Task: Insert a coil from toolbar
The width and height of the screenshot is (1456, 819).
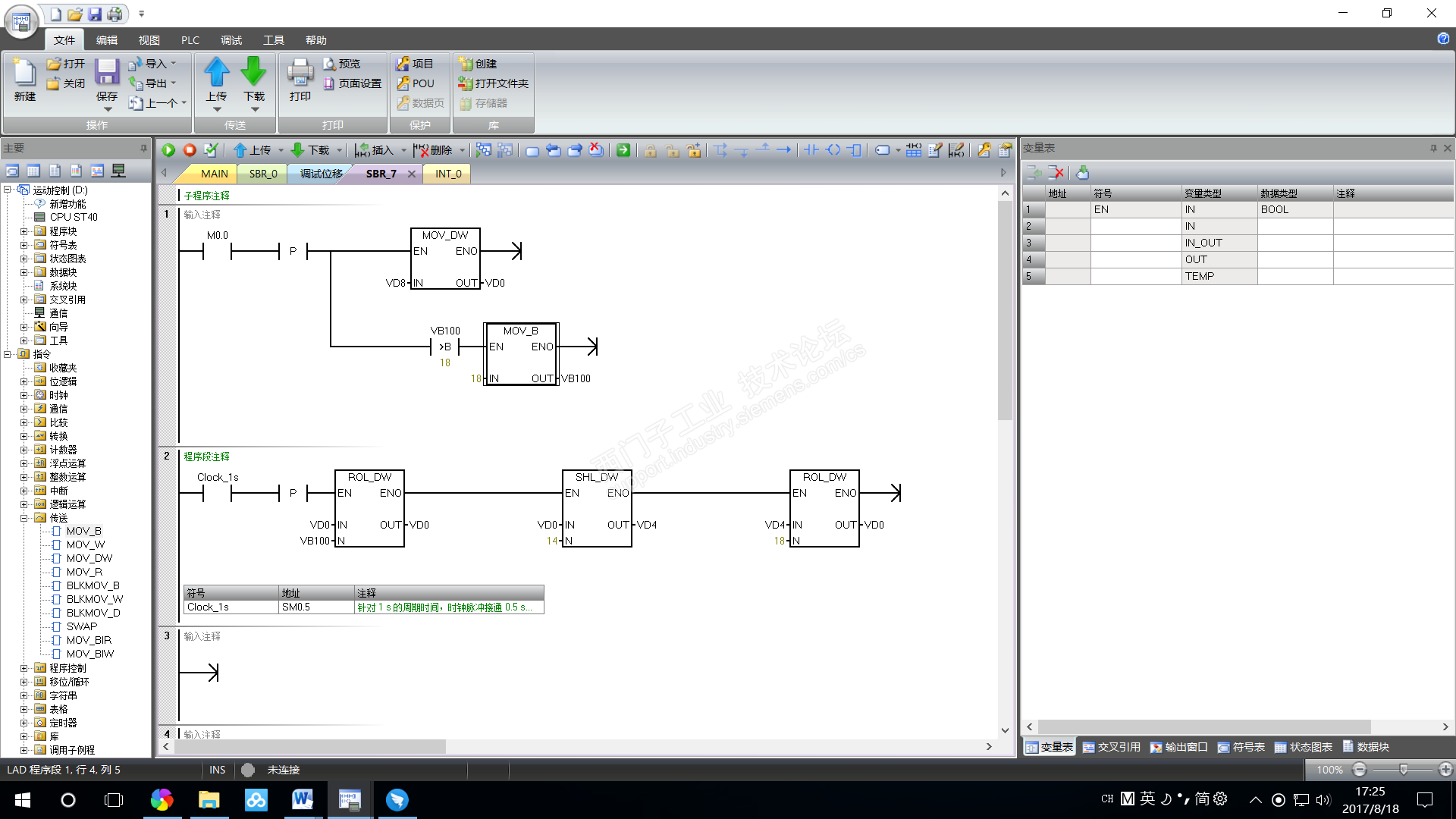Action: coord(833,150)
